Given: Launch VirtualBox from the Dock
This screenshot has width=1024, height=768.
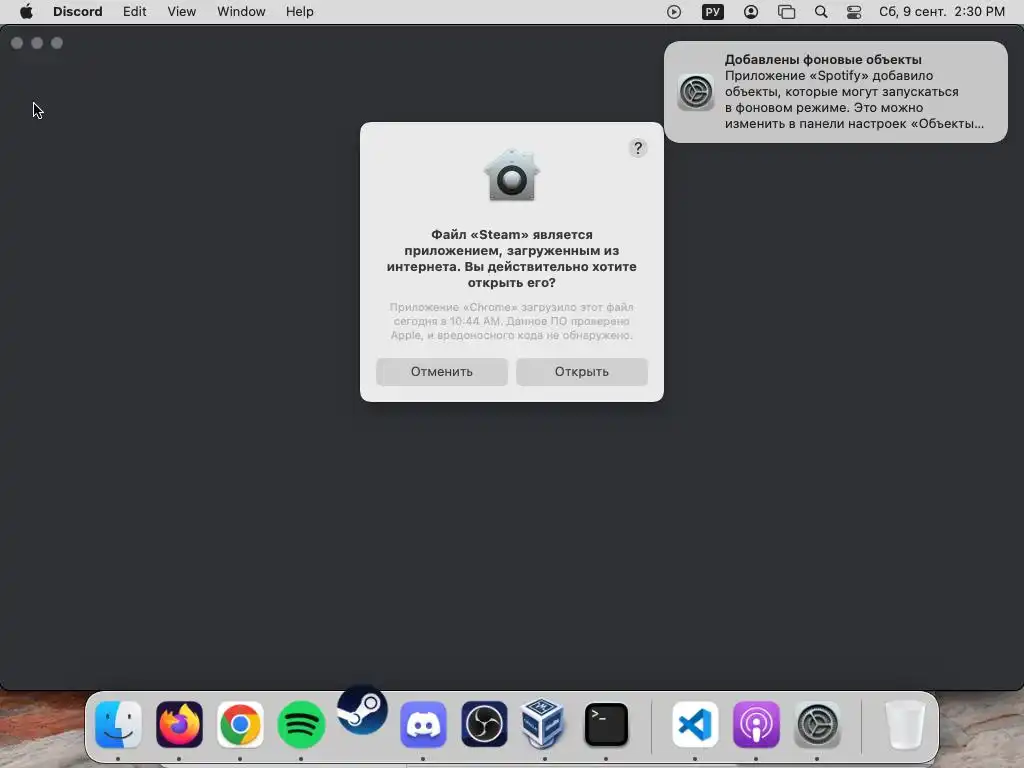Looking at the screenshot, I should pos(543,723).
